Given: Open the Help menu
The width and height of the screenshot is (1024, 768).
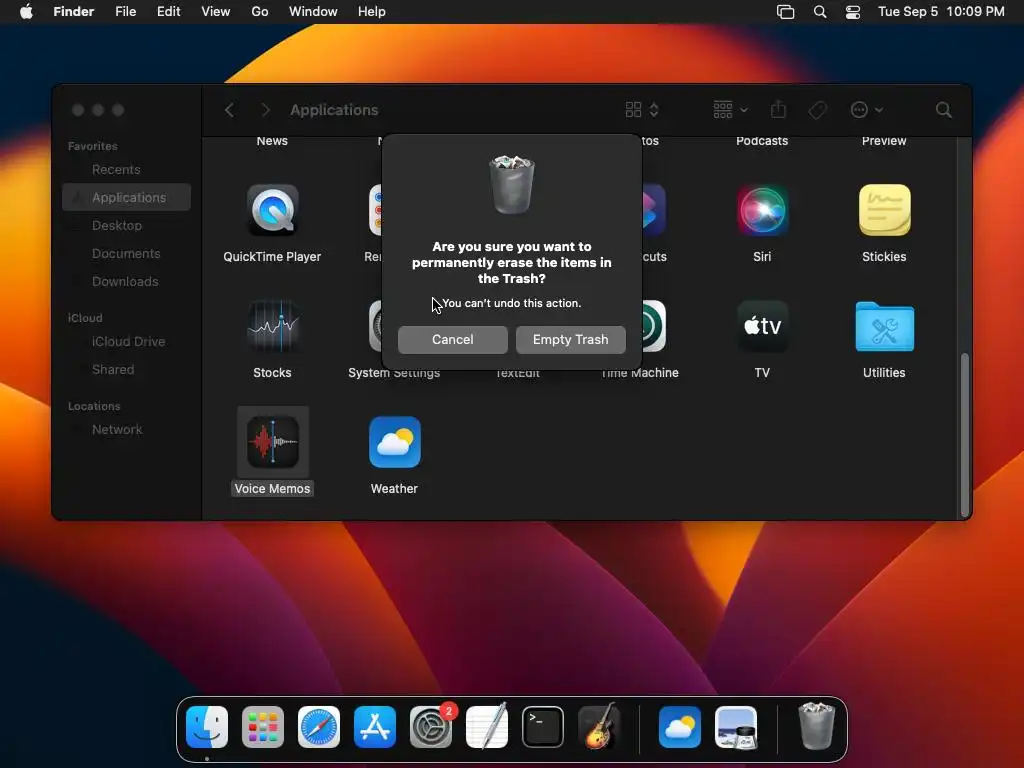Looking at the screenshot, I should pos(372,12).
